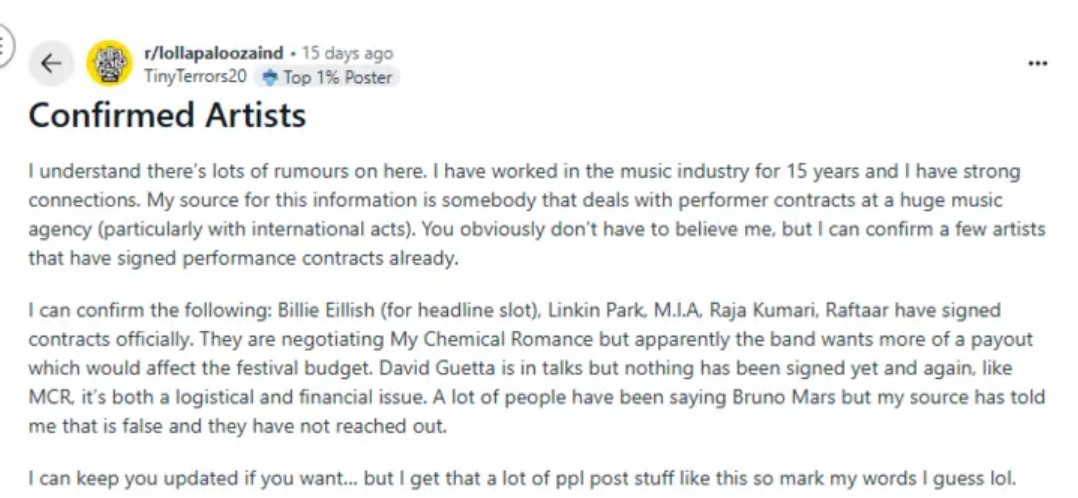The height and width of the screenshot is (498, 1078).
Task: Open TinyTerrors20 user profile
Action: coord(195,76)
